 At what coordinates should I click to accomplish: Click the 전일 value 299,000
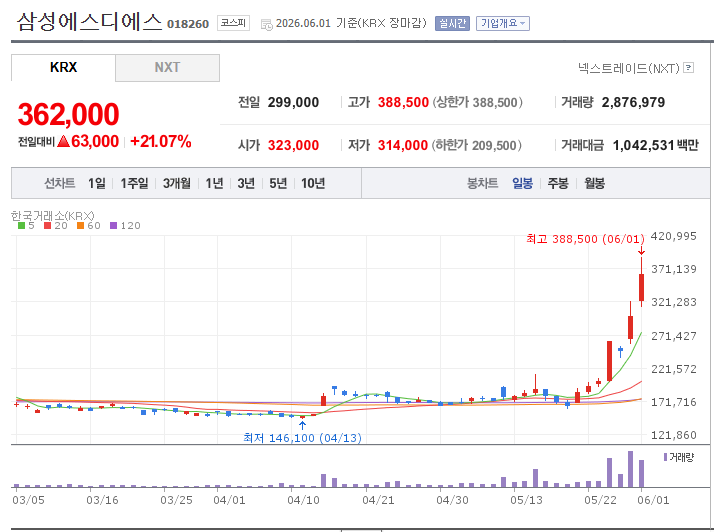293,102
